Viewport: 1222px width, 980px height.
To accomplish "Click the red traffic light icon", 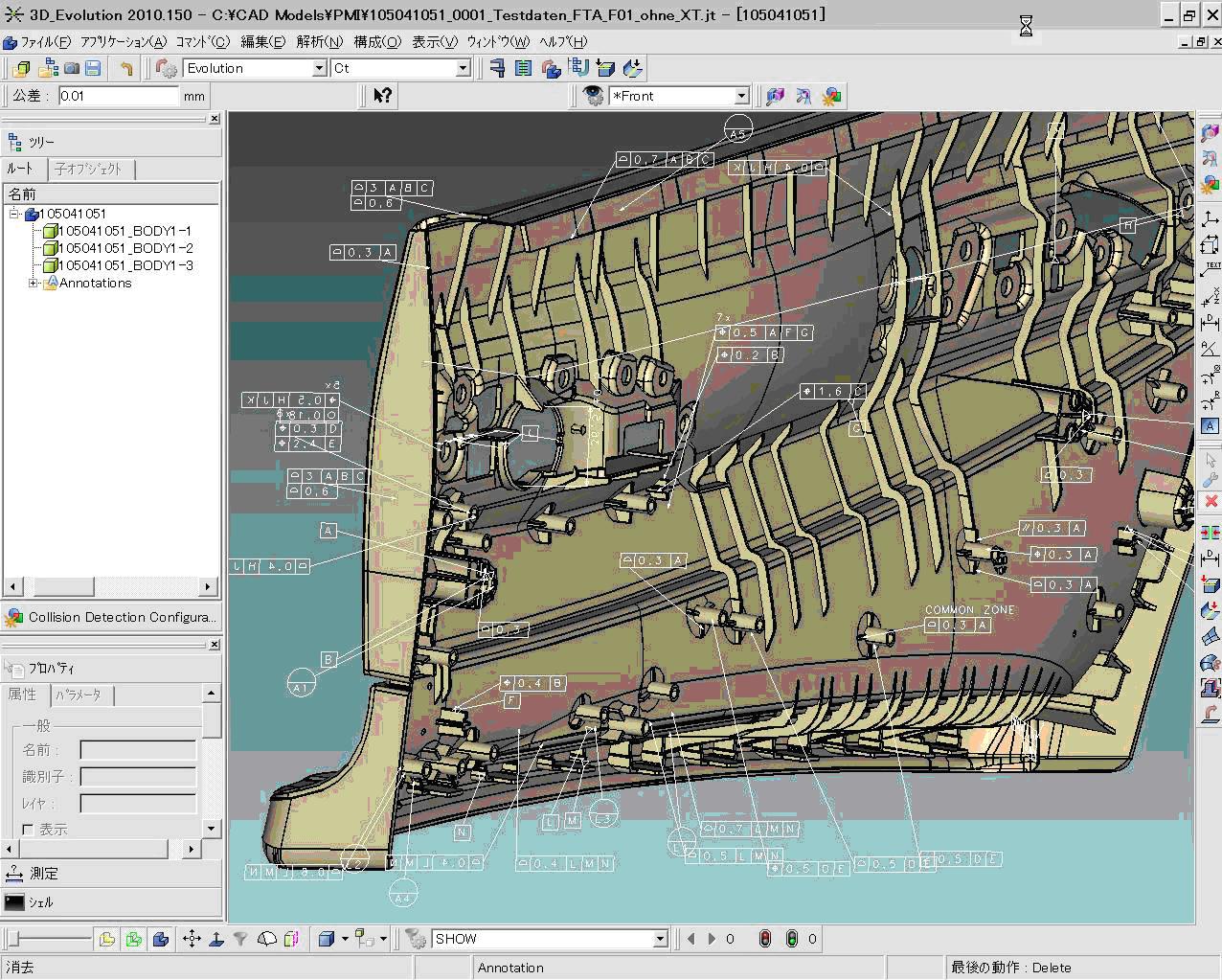I will (x=764, y=939).
